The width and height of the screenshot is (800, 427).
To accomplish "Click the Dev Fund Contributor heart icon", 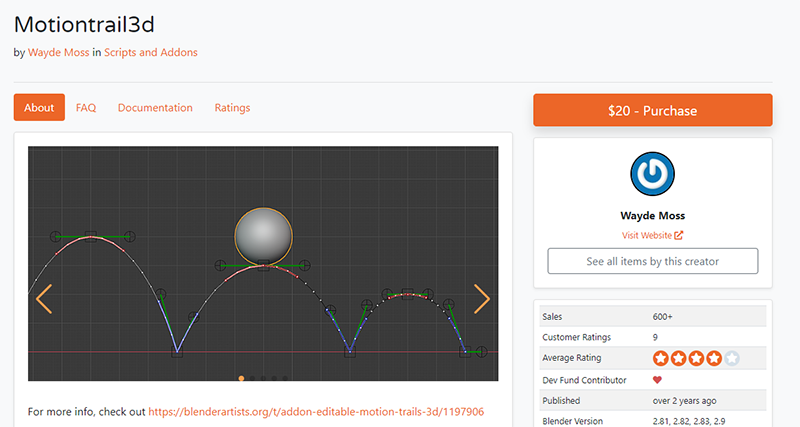I will 657,379.
